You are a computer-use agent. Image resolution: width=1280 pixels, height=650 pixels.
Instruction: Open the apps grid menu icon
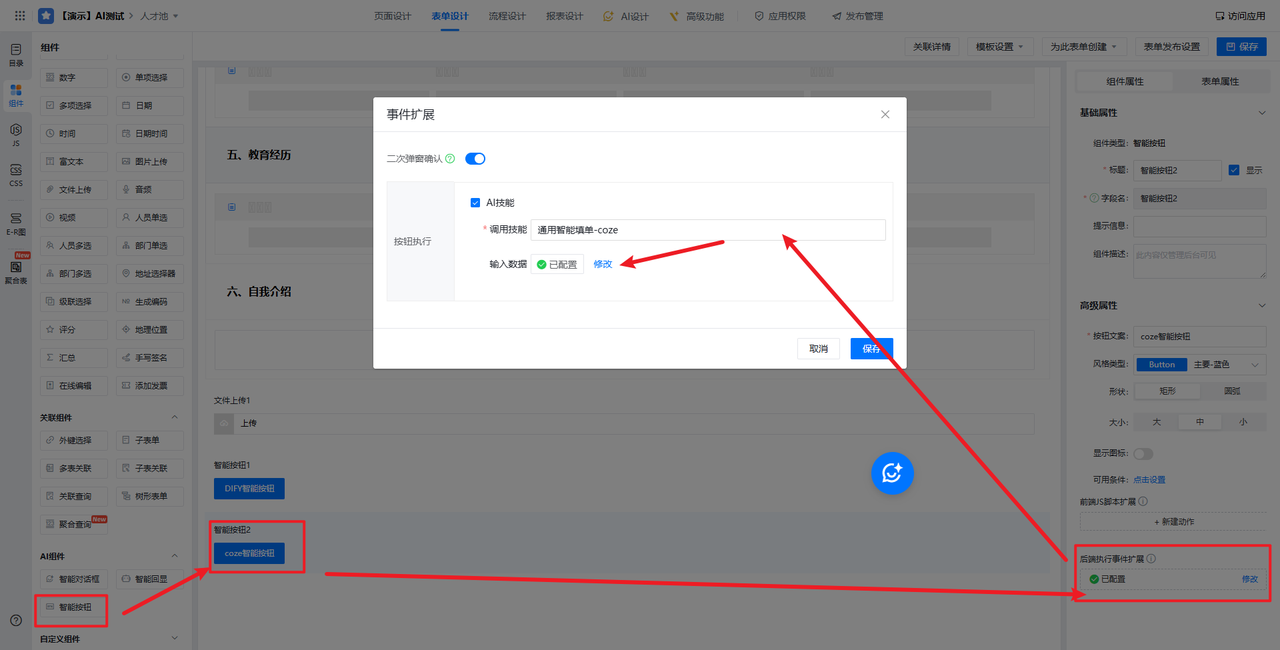coord(20,16)
